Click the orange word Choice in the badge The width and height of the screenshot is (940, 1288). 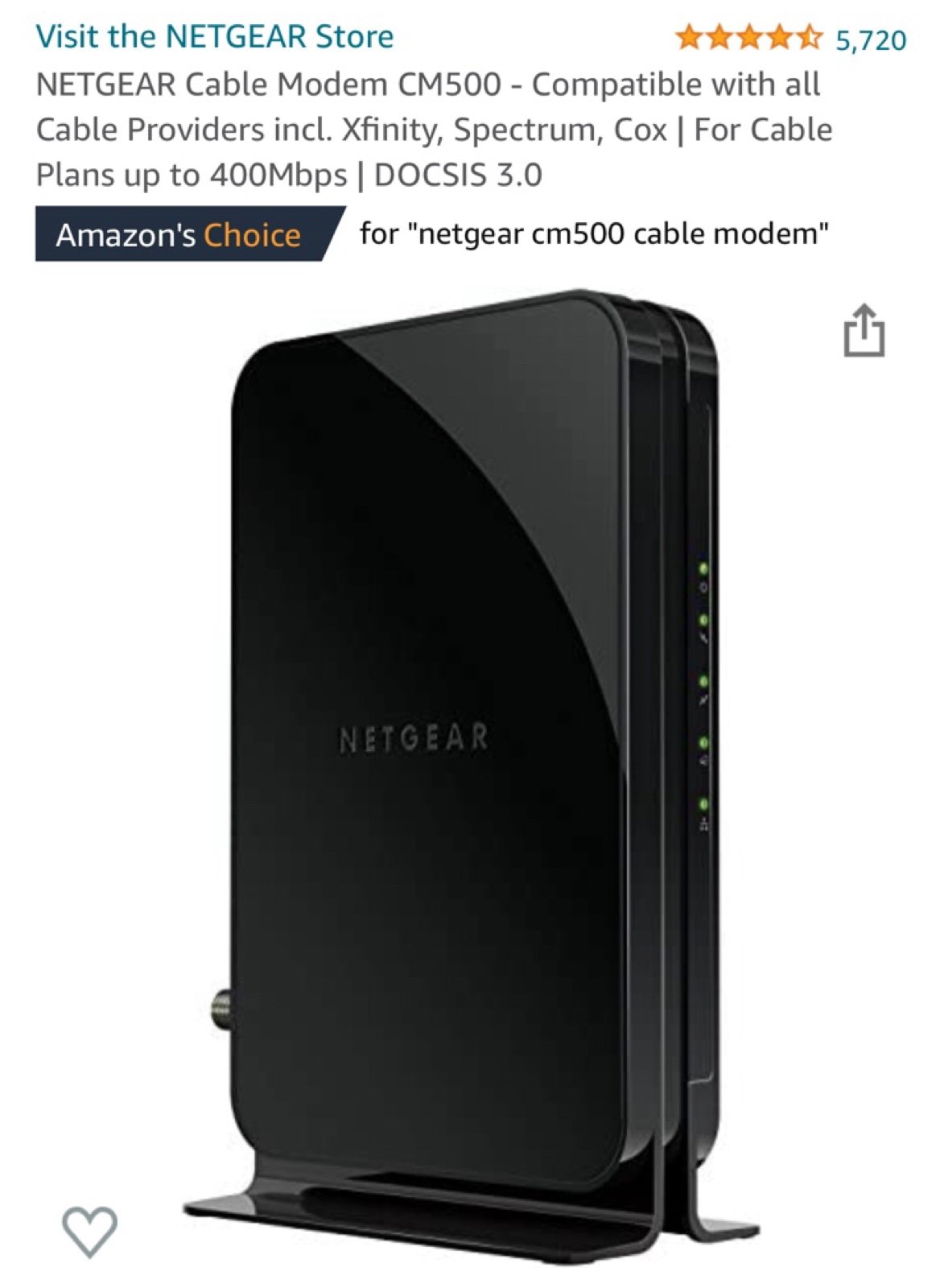(x=252, y=235)
